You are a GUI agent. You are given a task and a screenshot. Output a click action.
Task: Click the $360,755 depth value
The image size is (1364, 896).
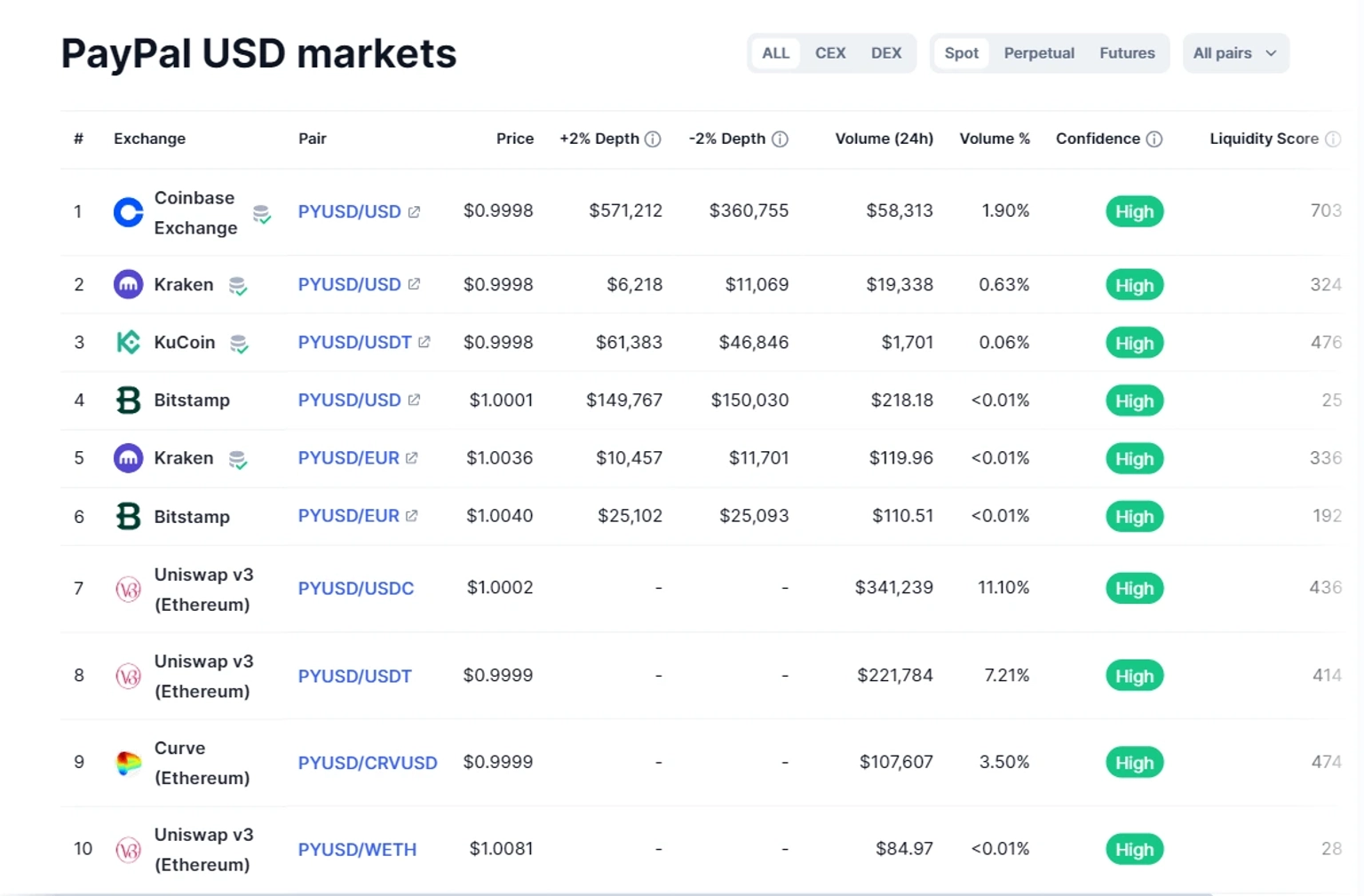click(x=749, y=210)
